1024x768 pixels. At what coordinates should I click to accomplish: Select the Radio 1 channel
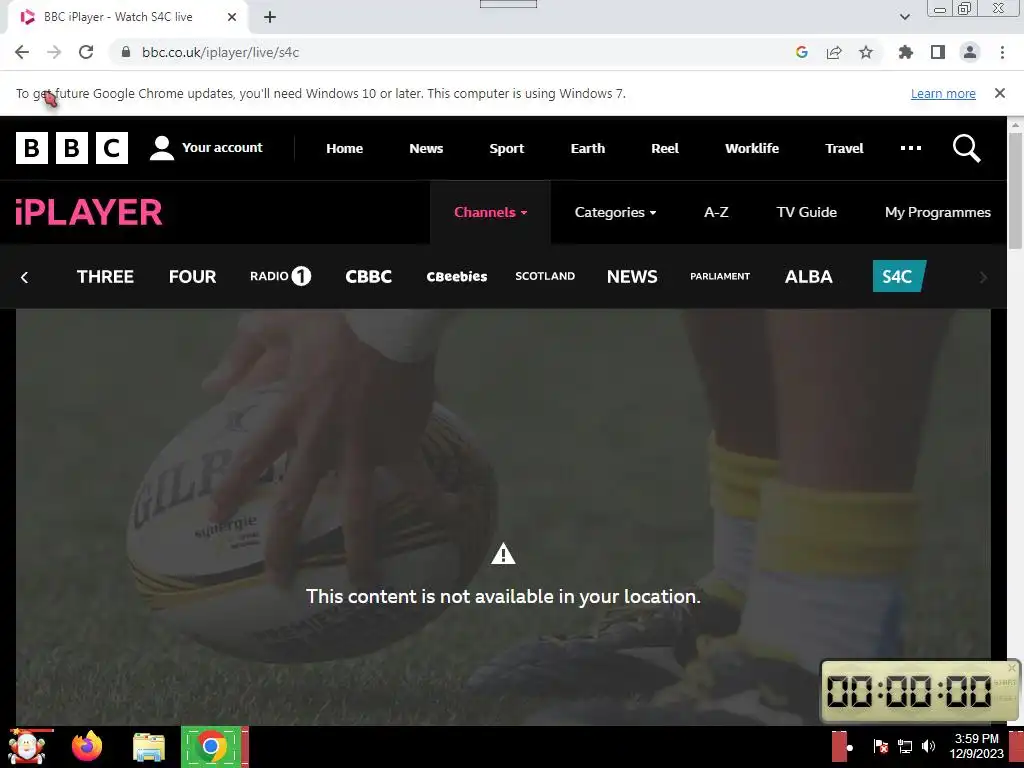280,276
